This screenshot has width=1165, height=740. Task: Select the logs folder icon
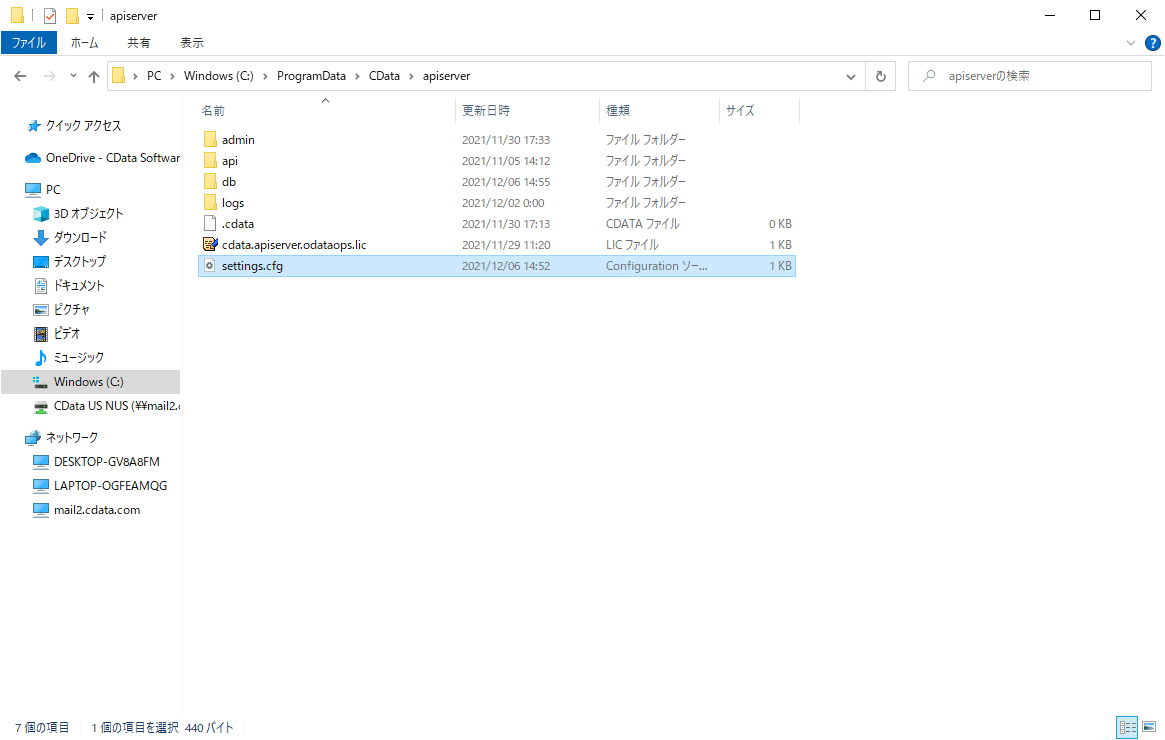pos(210,203)
